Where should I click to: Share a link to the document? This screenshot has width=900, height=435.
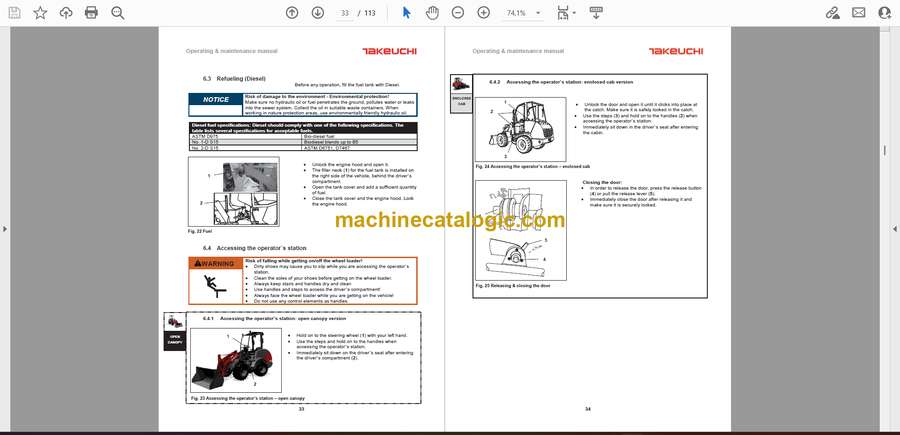coord(832,13)
